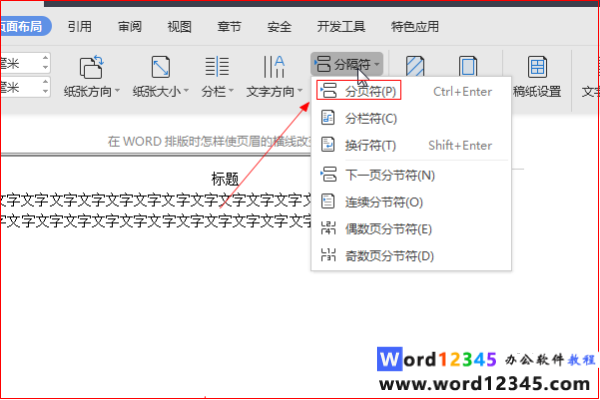Click the 分栏 columns icon
Screen dimensions: 600x400
click(217, 67)
